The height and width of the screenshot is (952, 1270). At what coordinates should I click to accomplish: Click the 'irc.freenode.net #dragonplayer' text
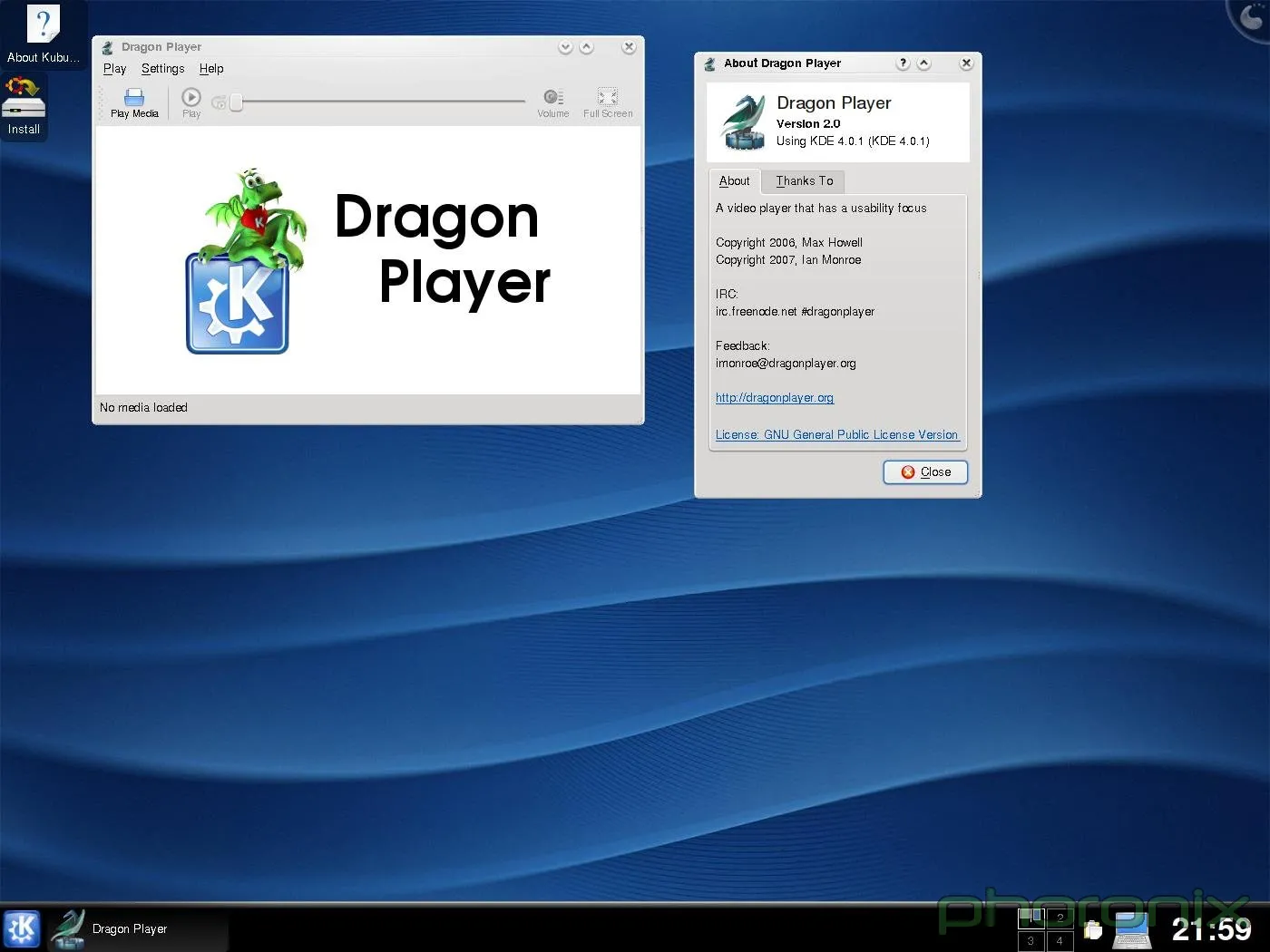pyautogui.click(x=795, y=312)
